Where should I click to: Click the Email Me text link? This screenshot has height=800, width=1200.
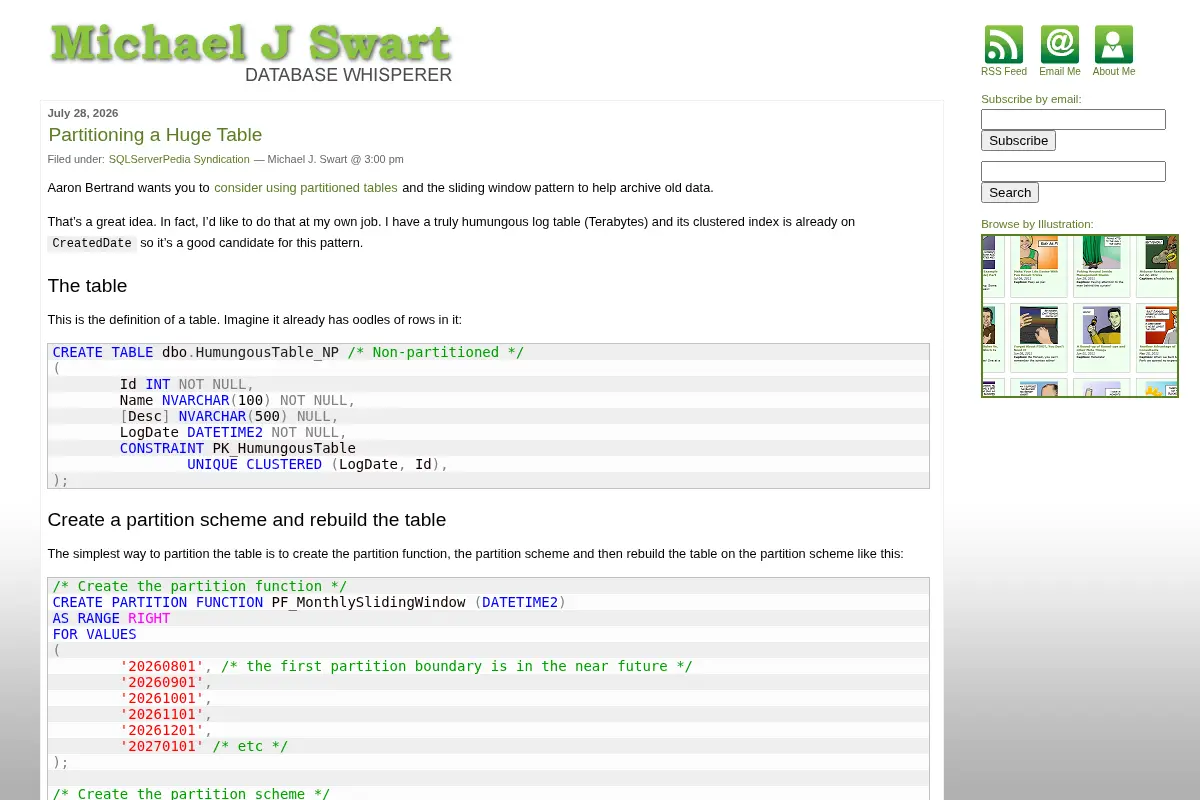pyautogui.click(x=1060, y=72)
